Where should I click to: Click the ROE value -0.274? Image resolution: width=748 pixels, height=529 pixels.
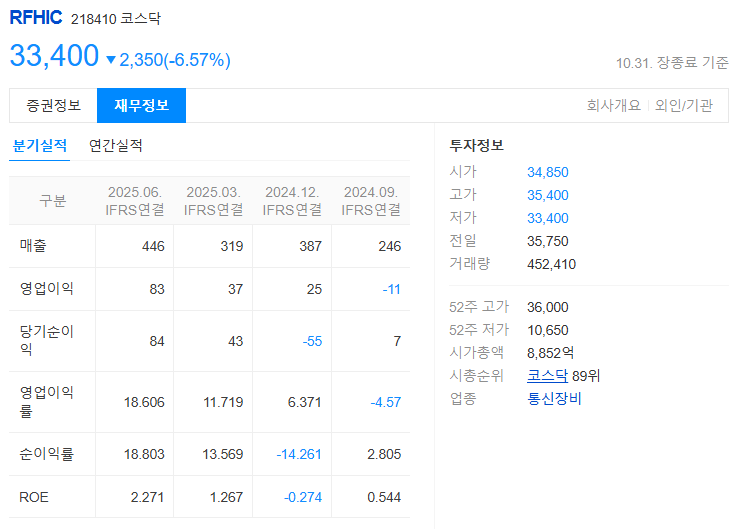[303, 497]
